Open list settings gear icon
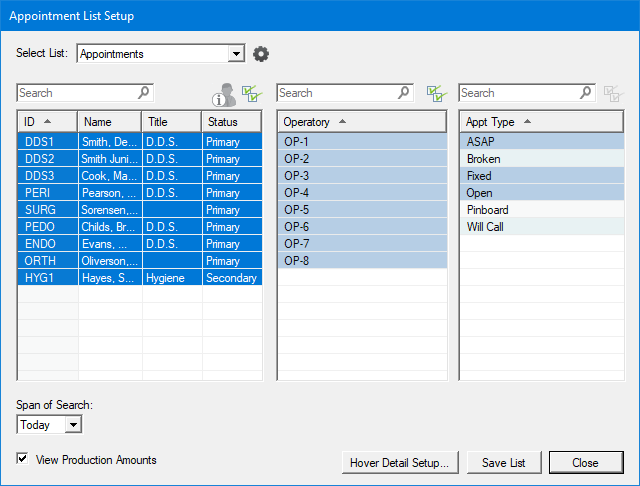The width and height of the screenshot is (640, 486). 262,54
